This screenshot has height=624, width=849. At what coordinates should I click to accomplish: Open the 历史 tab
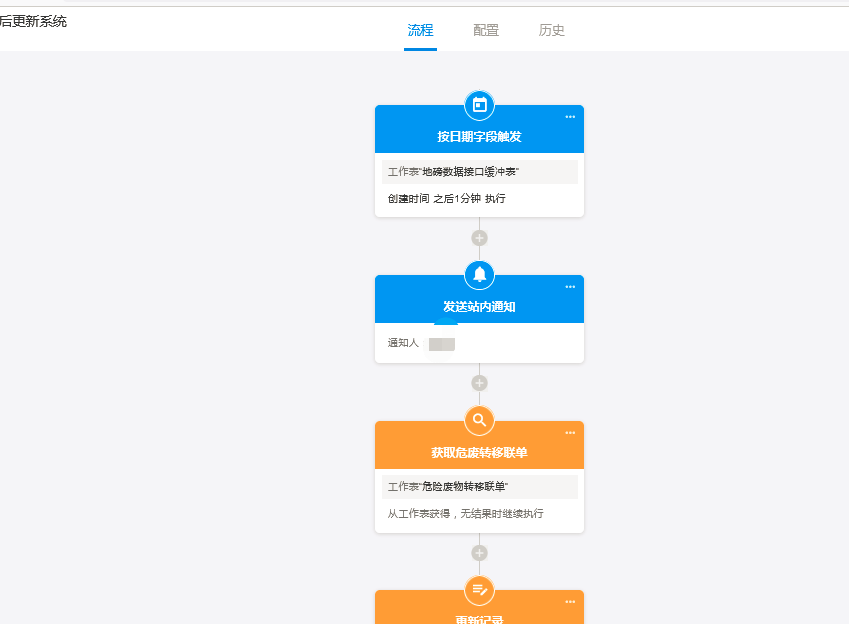tap(552, 30)
